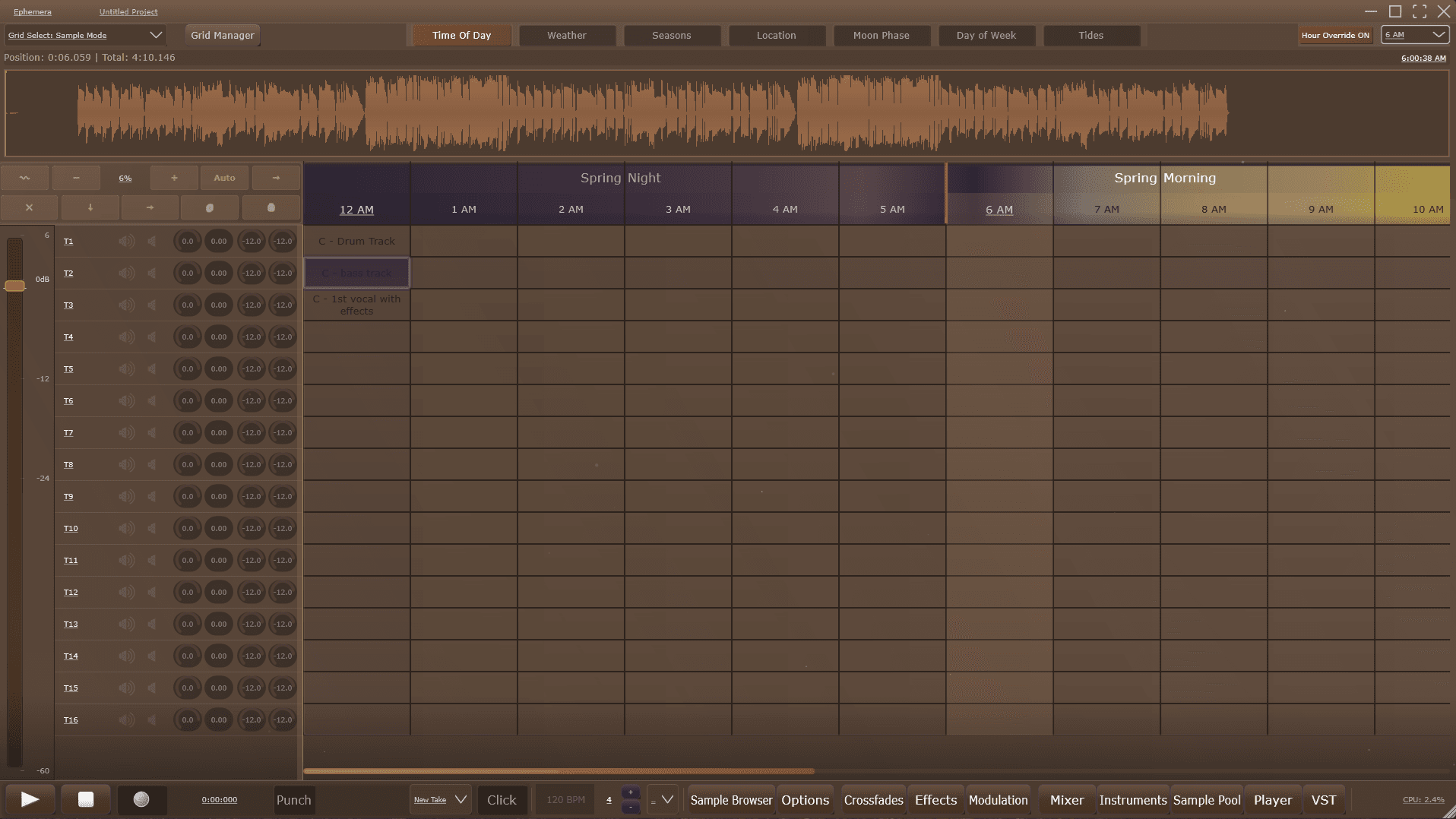Screen dimensions: 1456x819
Task: Click the waveform squiggle icon button
Action: [25, 178]
